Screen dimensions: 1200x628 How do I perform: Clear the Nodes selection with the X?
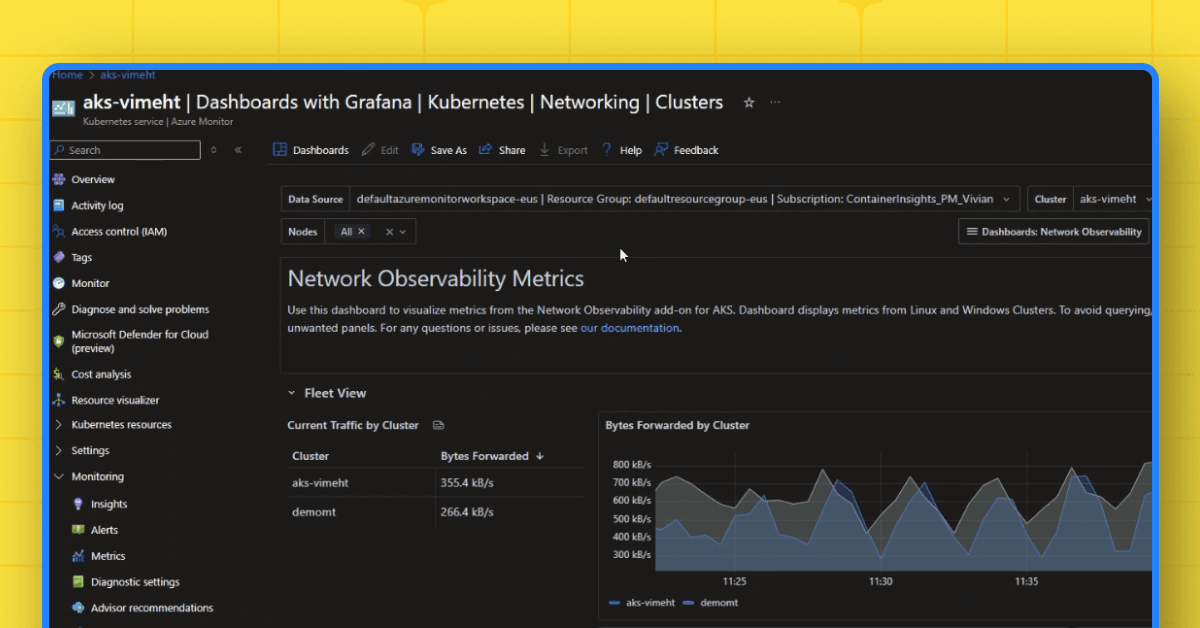[x=389, y=232]
